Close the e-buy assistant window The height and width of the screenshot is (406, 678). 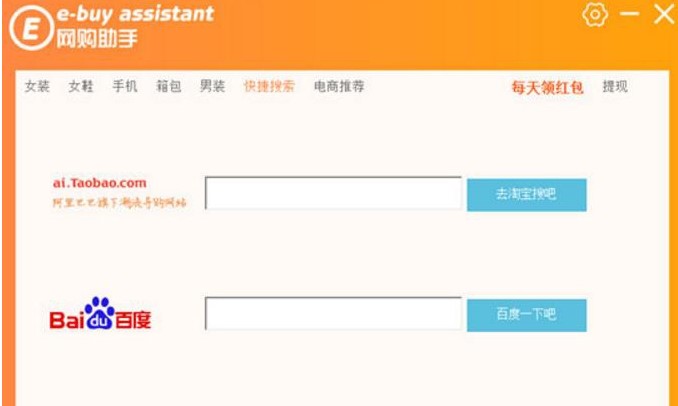click(663, 15)
